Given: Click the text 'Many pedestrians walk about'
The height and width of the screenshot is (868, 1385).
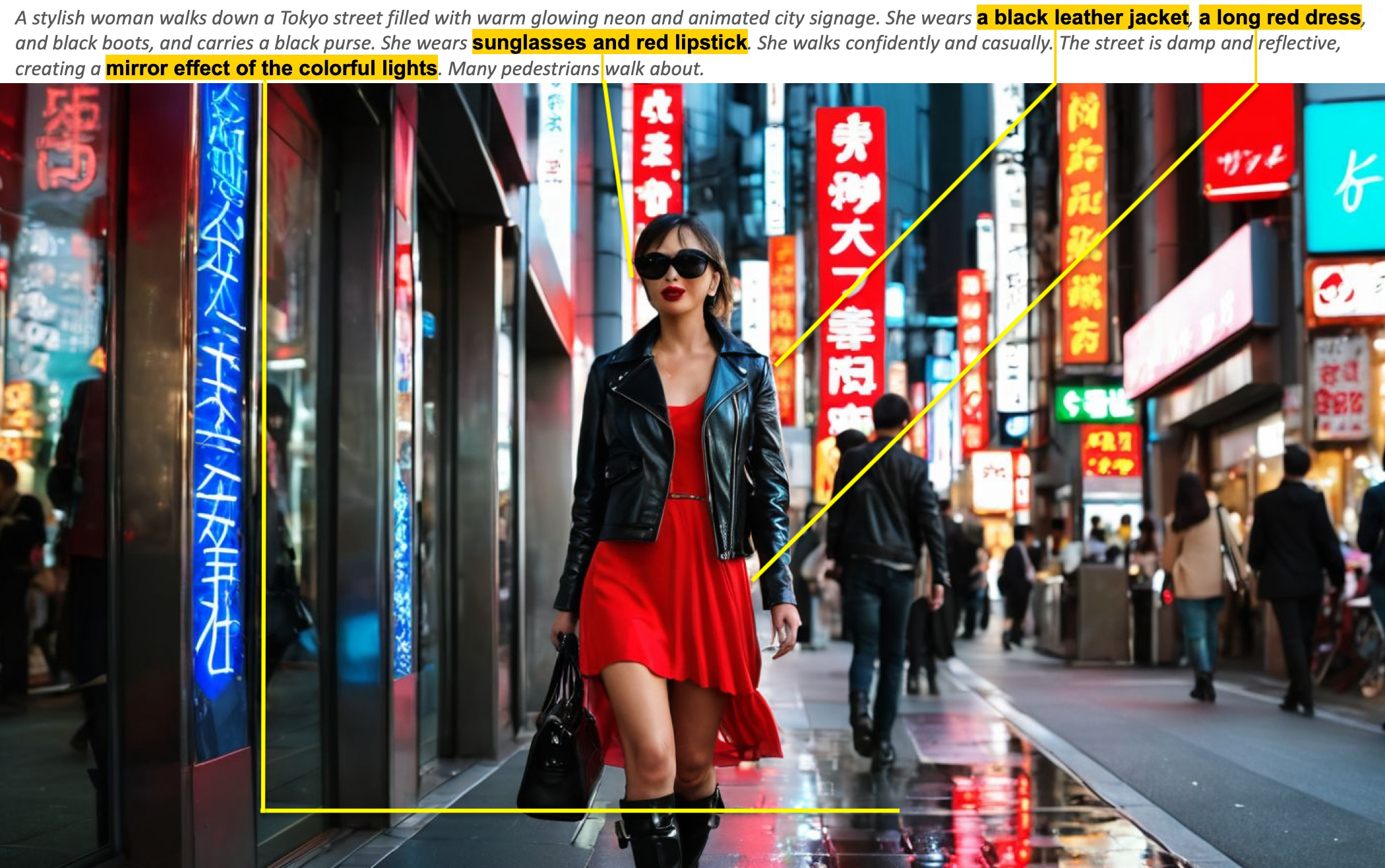Looking at the screenshot, I should tap(576, 69).
